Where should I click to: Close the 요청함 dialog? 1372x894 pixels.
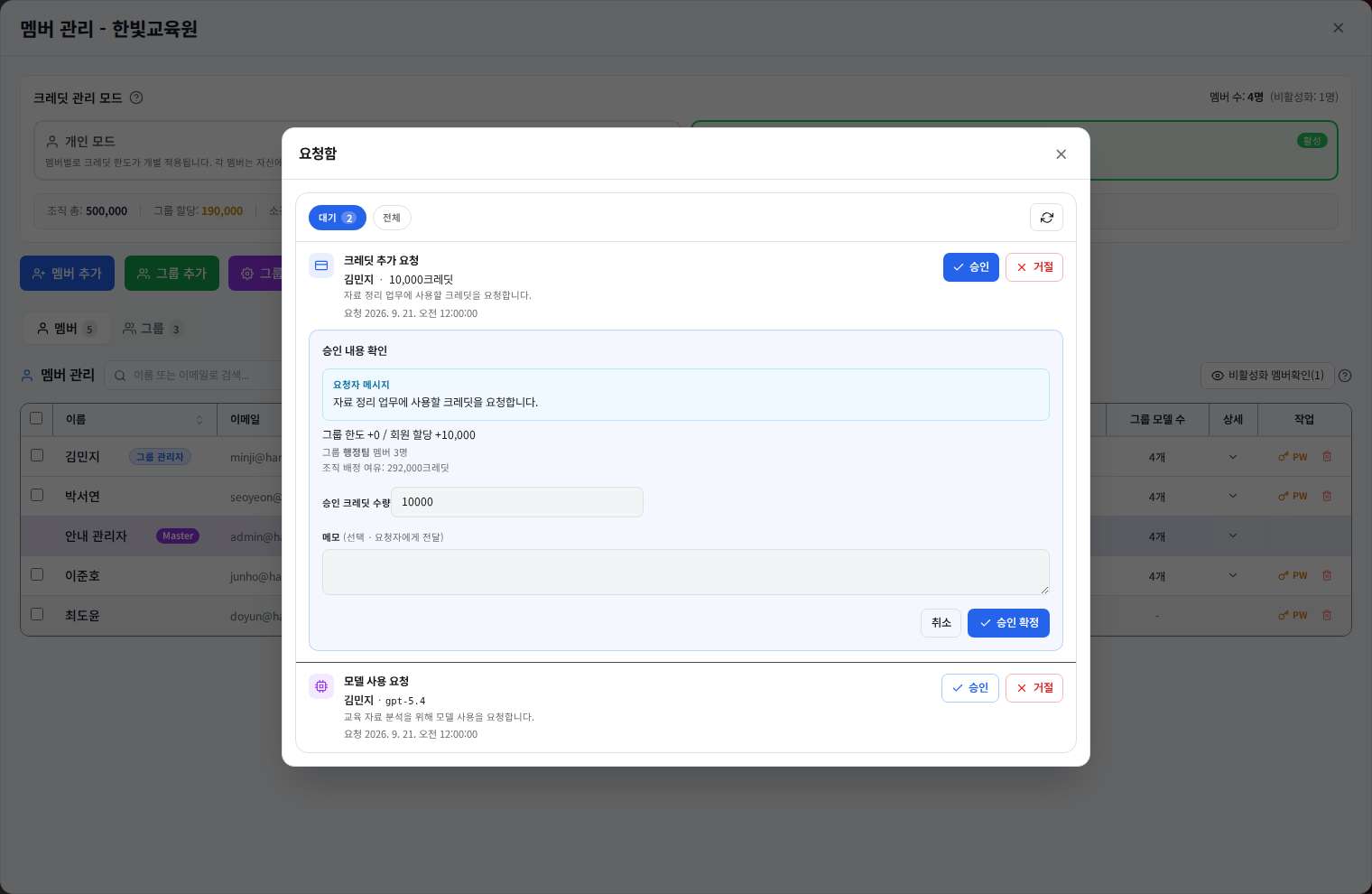point(1061,154)
